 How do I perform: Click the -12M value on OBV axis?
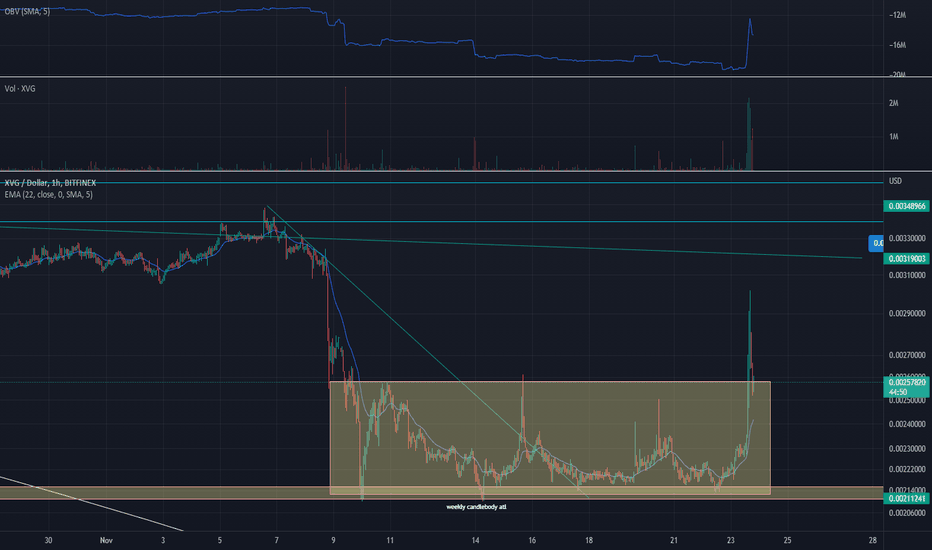click(x=898, y=15)
